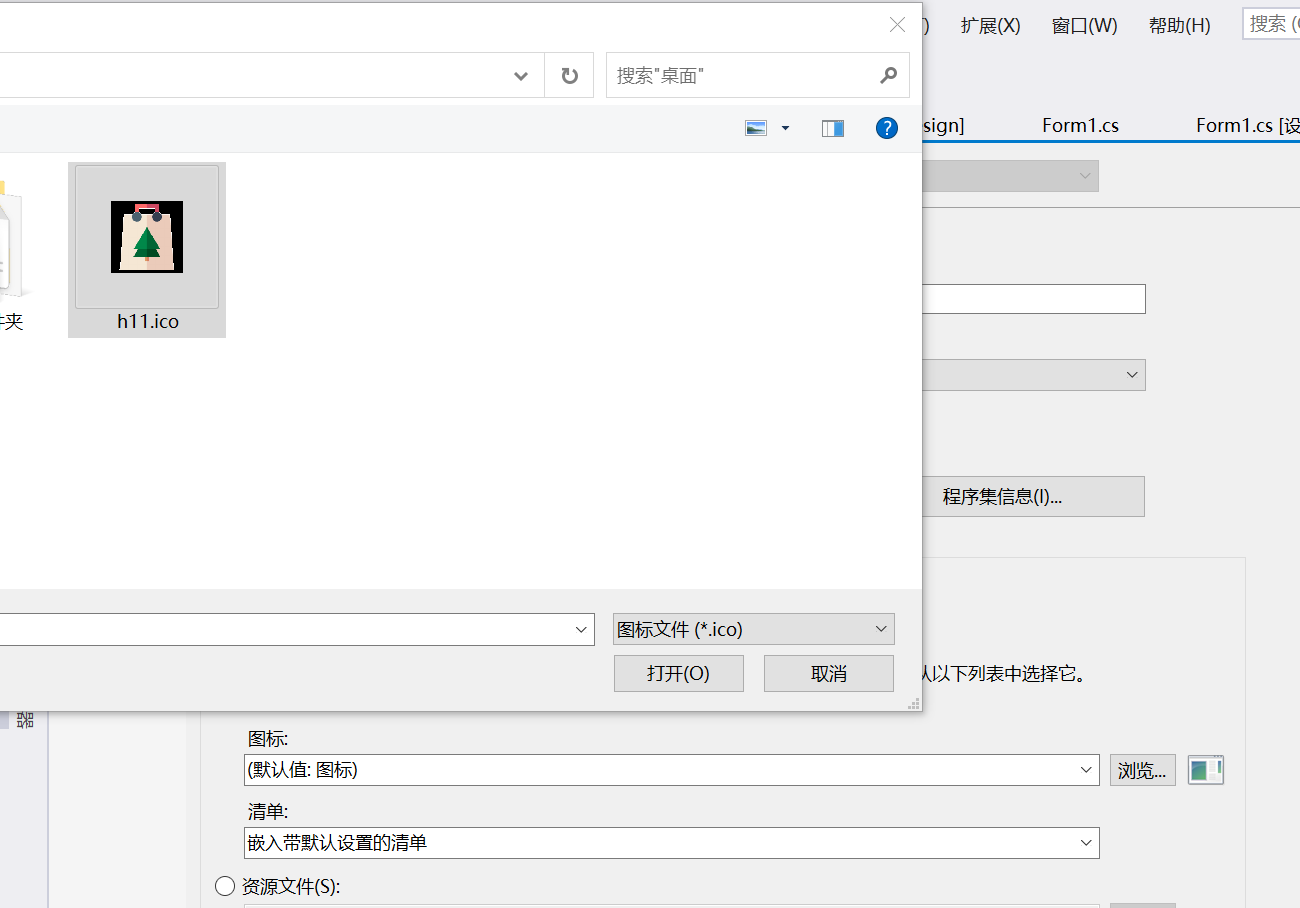
Task: Toggle the preview pane icon
Action: 833,128
